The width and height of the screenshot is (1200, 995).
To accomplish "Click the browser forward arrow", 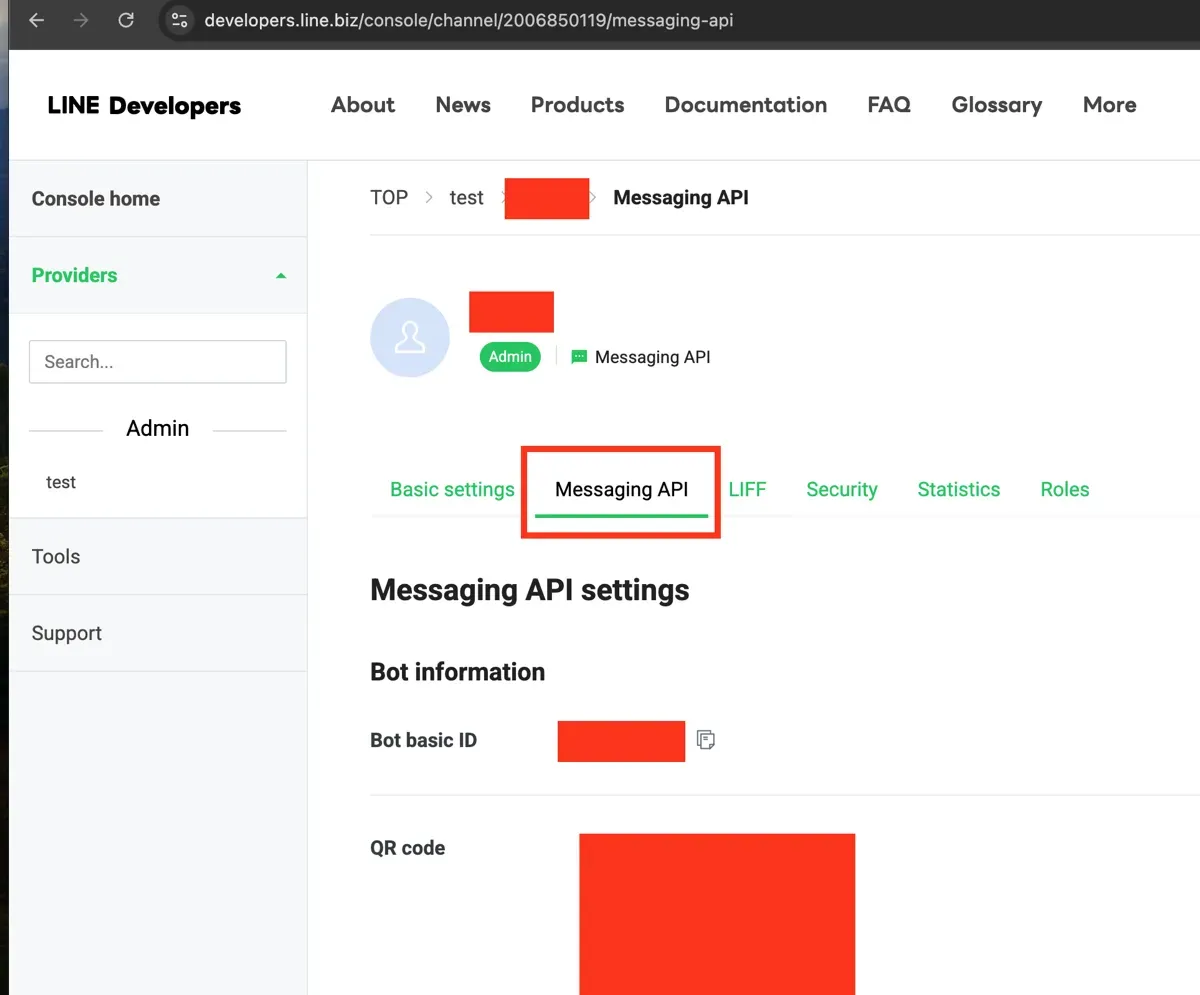I will [81, 19].
